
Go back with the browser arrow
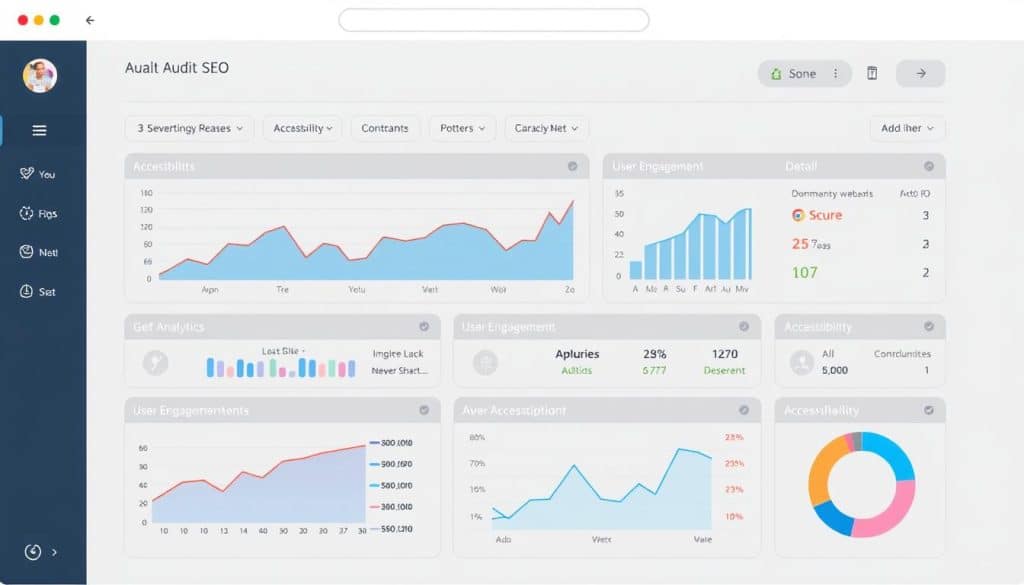click(x=90, y=20)
